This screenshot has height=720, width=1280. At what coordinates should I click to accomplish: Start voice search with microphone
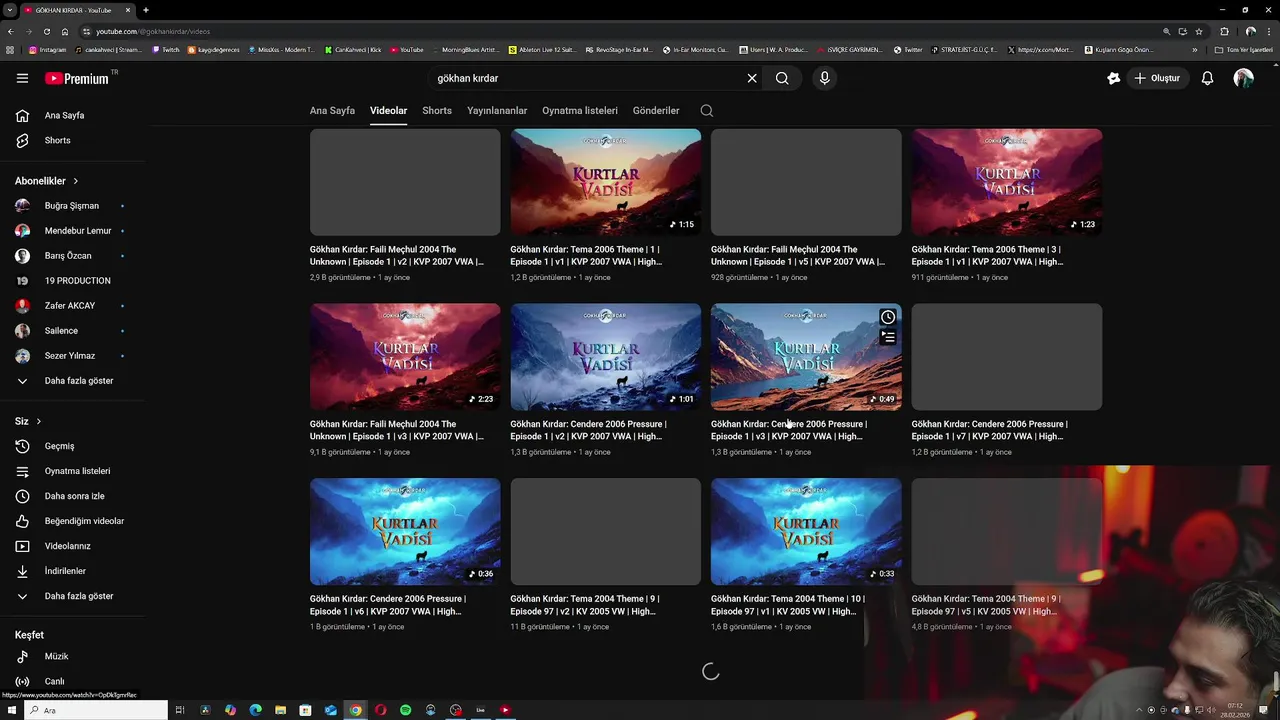(824, 78)
